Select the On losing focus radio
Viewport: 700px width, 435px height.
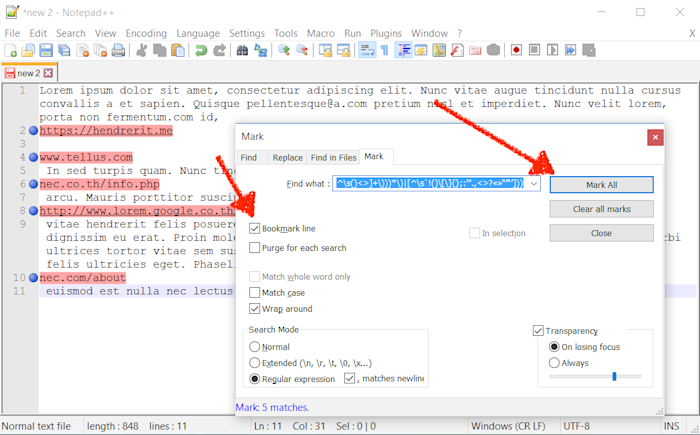pyautogui.click(x=554, y=347)
